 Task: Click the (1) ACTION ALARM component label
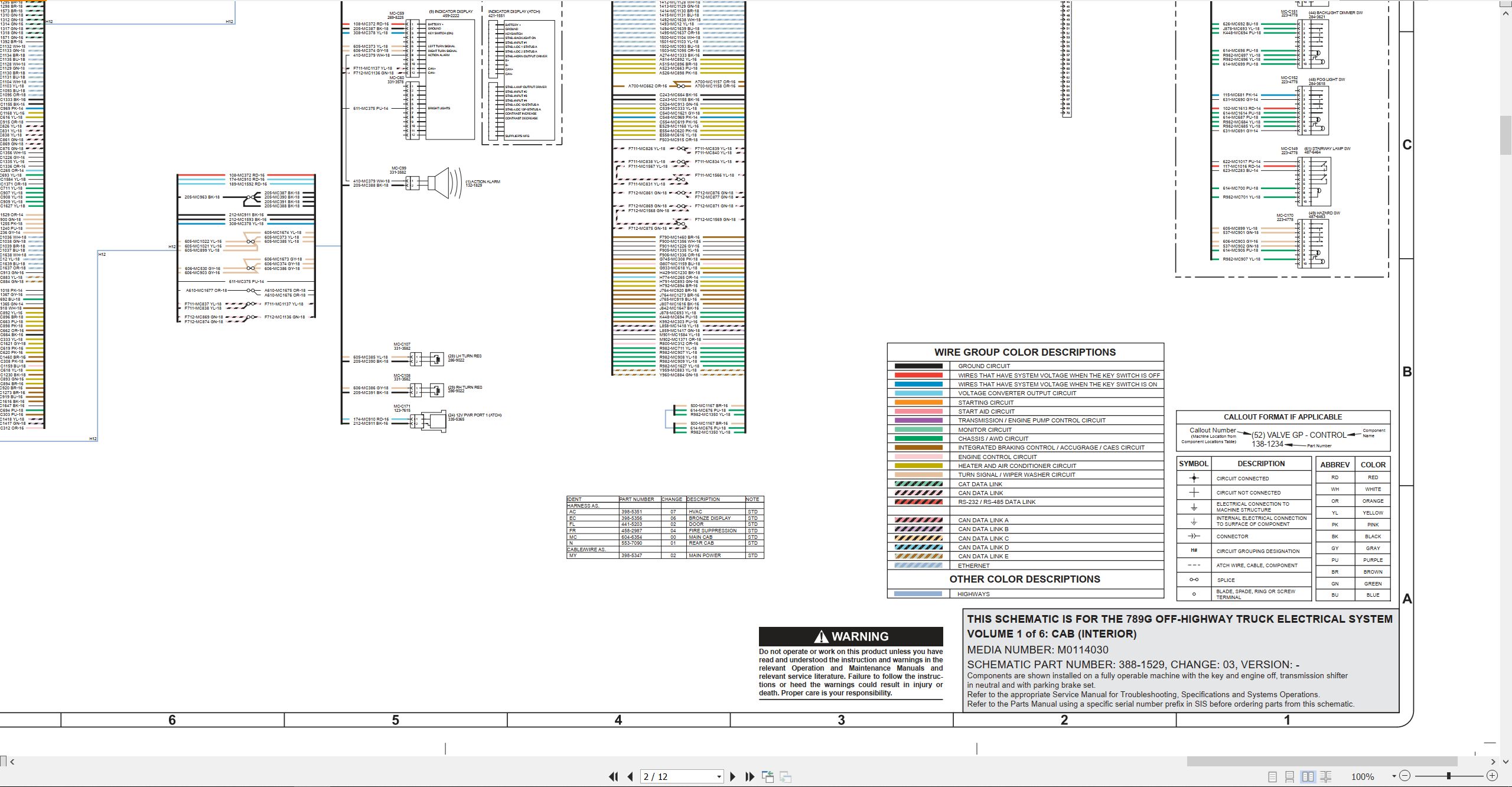coord(483,182)
